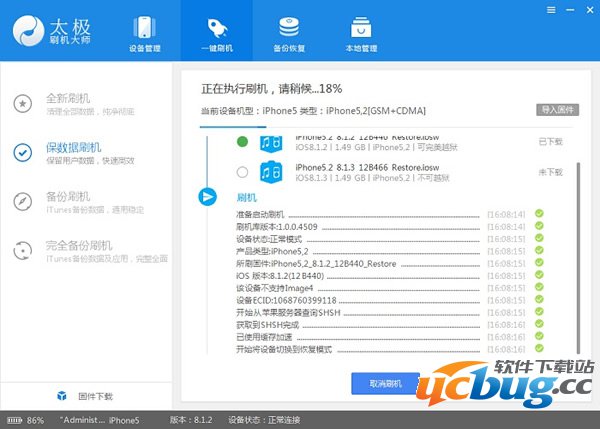
Task: Click log line 刷机库版本:1.0.0.4509
Action: click(277, 227)
